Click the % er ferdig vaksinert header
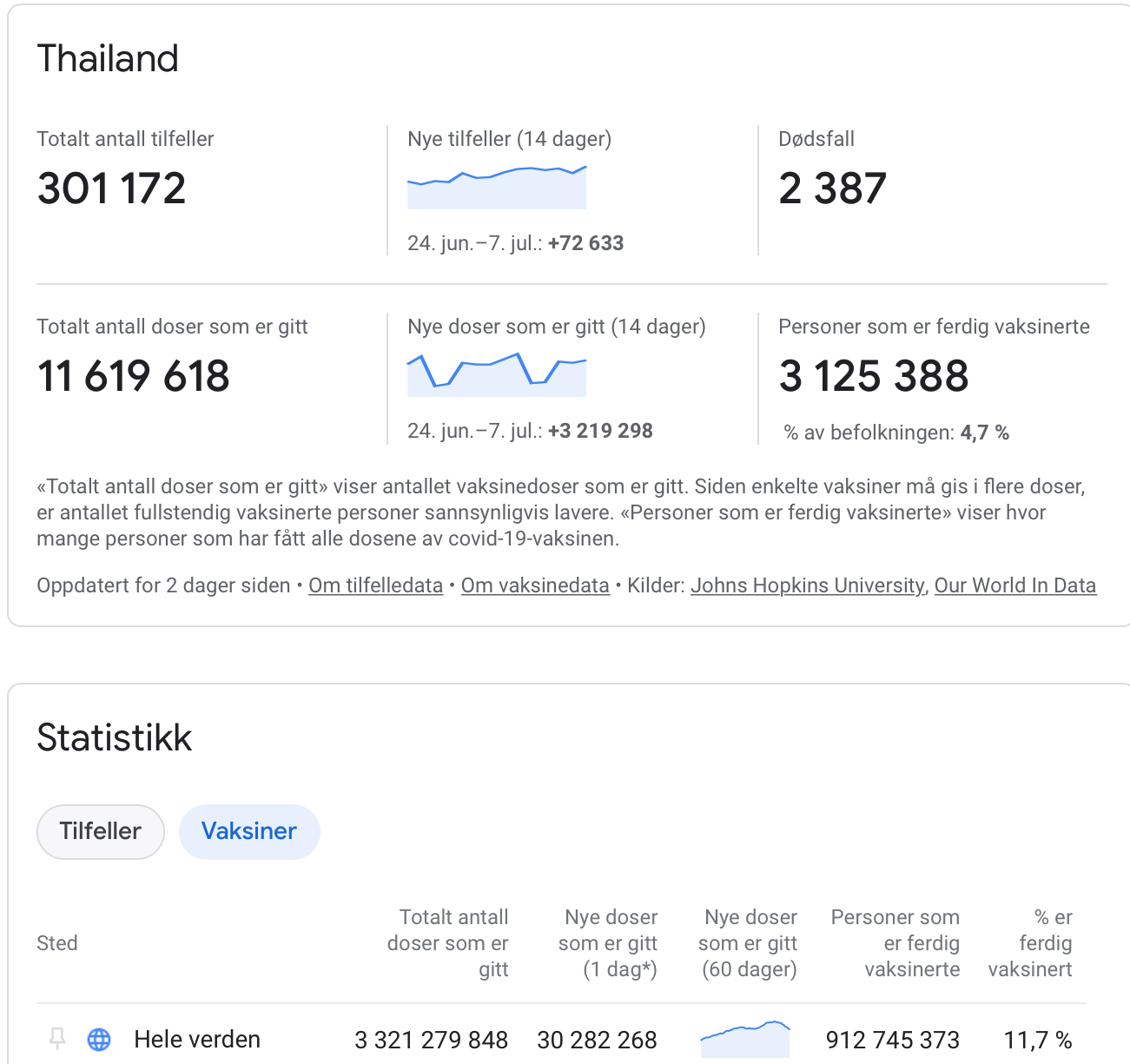Viewport: 1130px width, 1064px height. (x=1031, y=943)
